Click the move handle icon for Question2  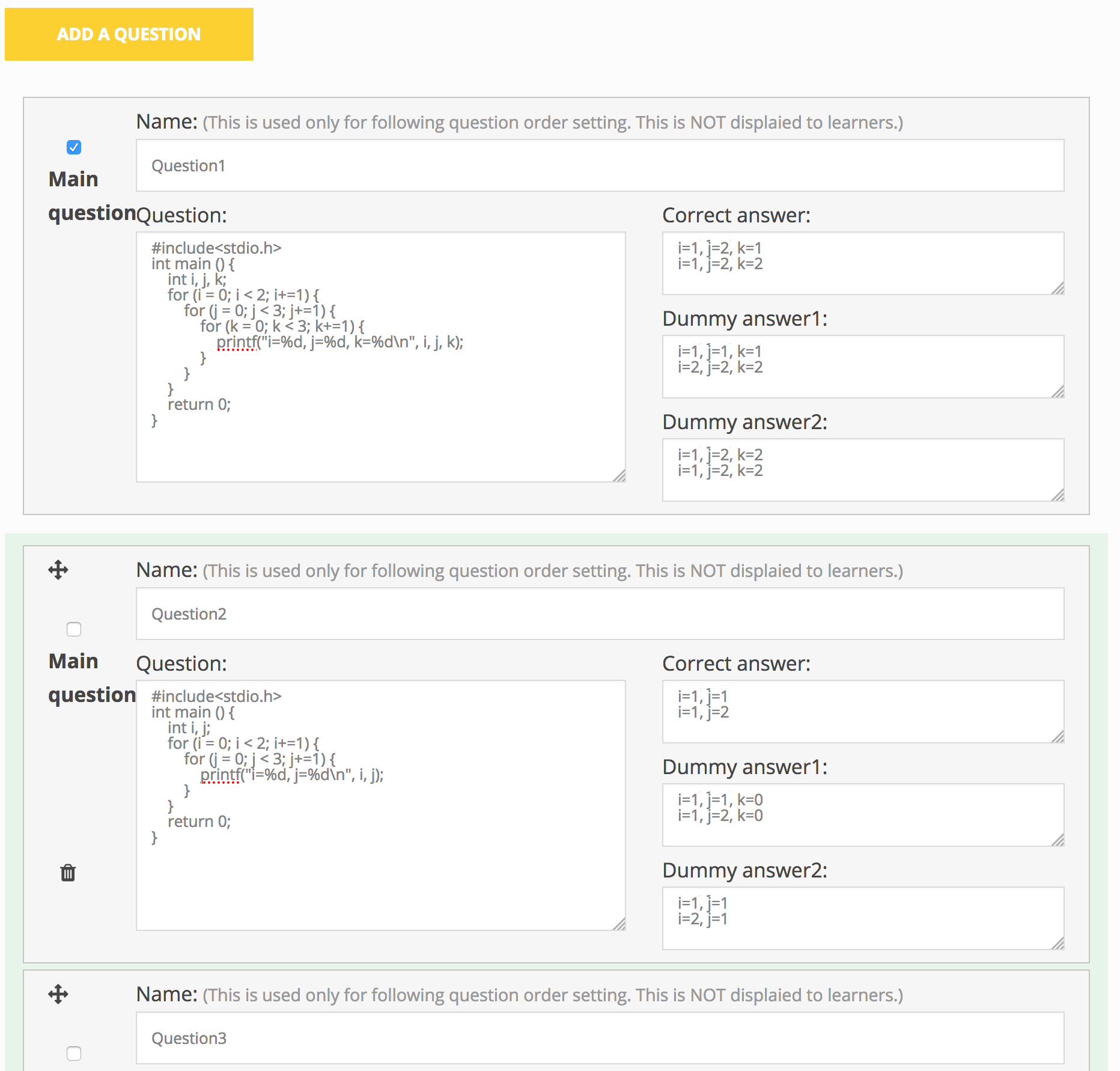tap(58, 570)
